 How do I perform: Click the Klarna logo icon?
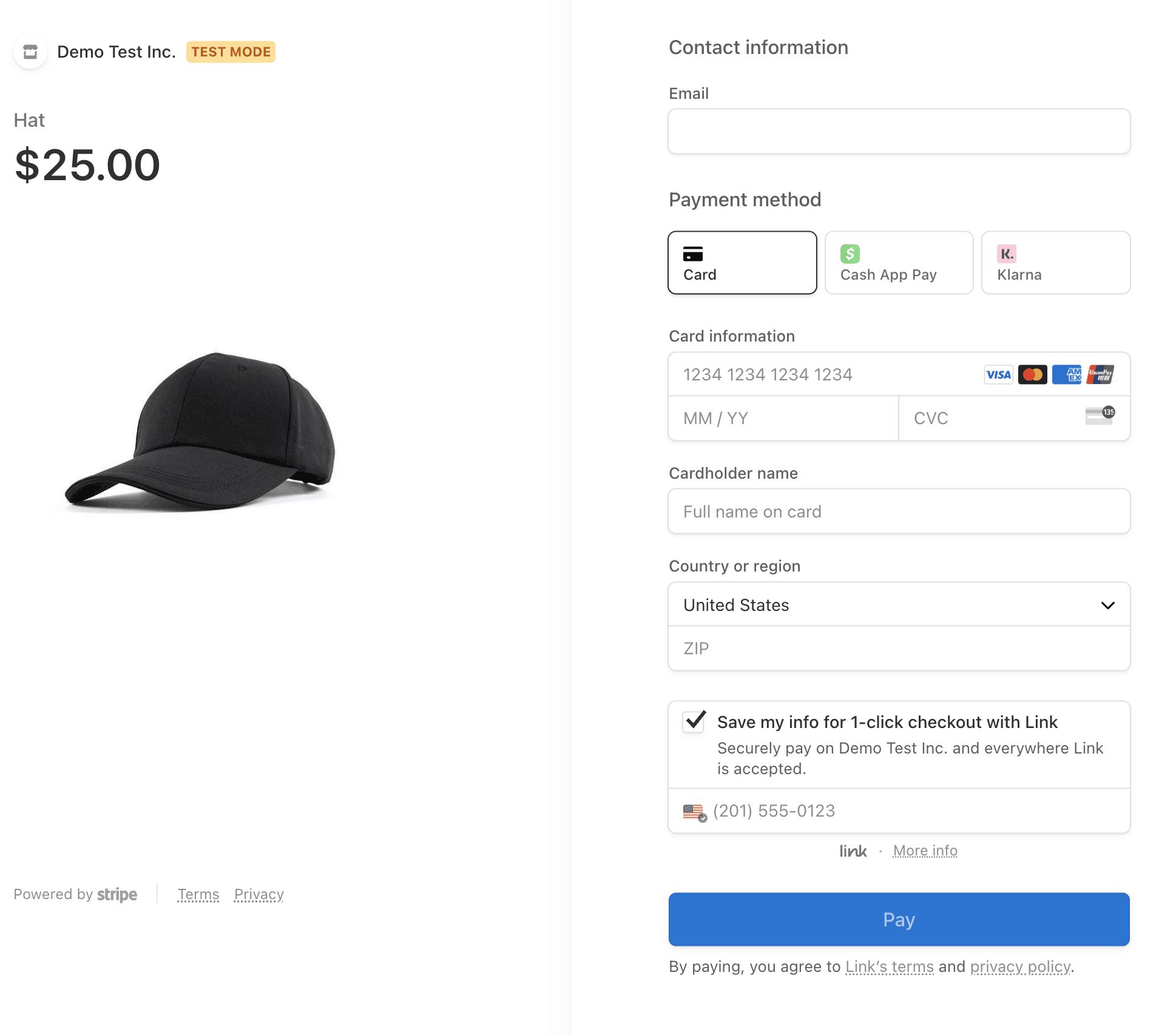(x=1005, y=254)
